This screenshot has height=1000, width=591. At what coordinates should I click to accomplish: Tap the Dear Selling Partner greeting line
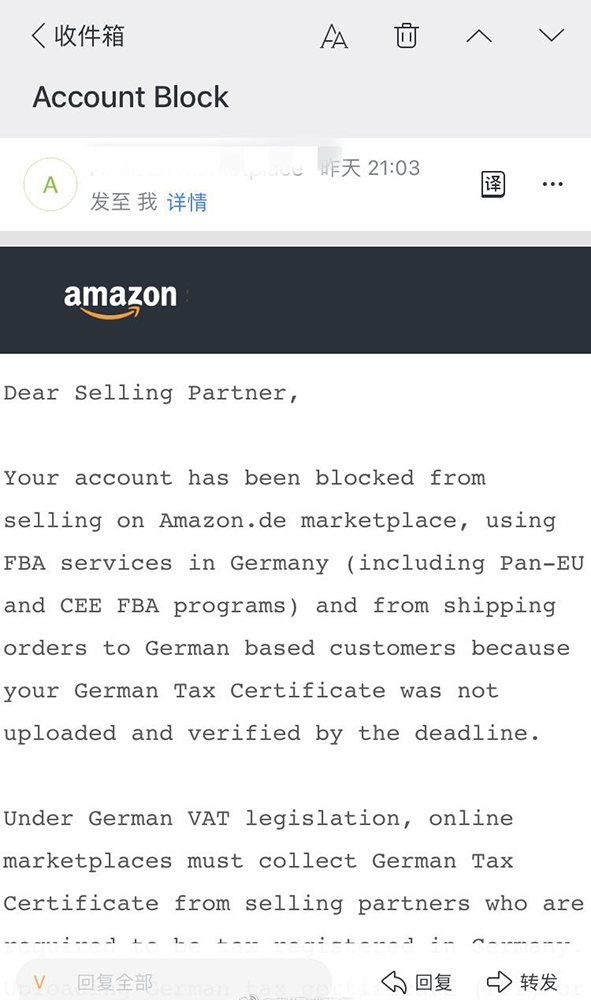(x=151, y=393)
